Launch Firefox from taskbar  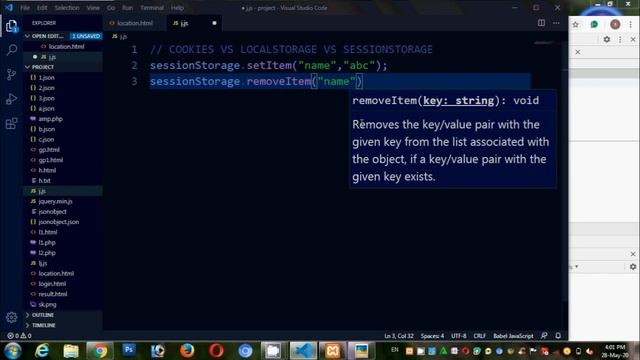pyautogui.click(x=187, y=351)
